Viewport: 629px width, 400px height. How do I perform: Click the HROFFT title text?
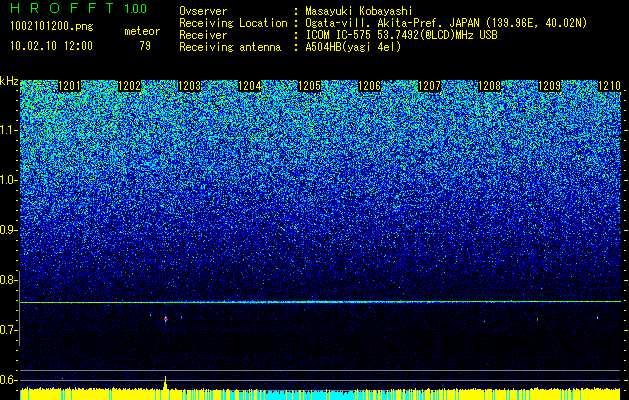coord(62,8)
